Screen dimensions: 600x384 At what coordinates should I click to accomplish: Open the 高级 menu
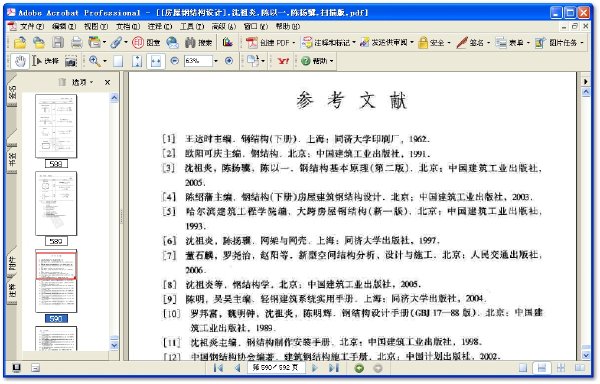[224, 26]
